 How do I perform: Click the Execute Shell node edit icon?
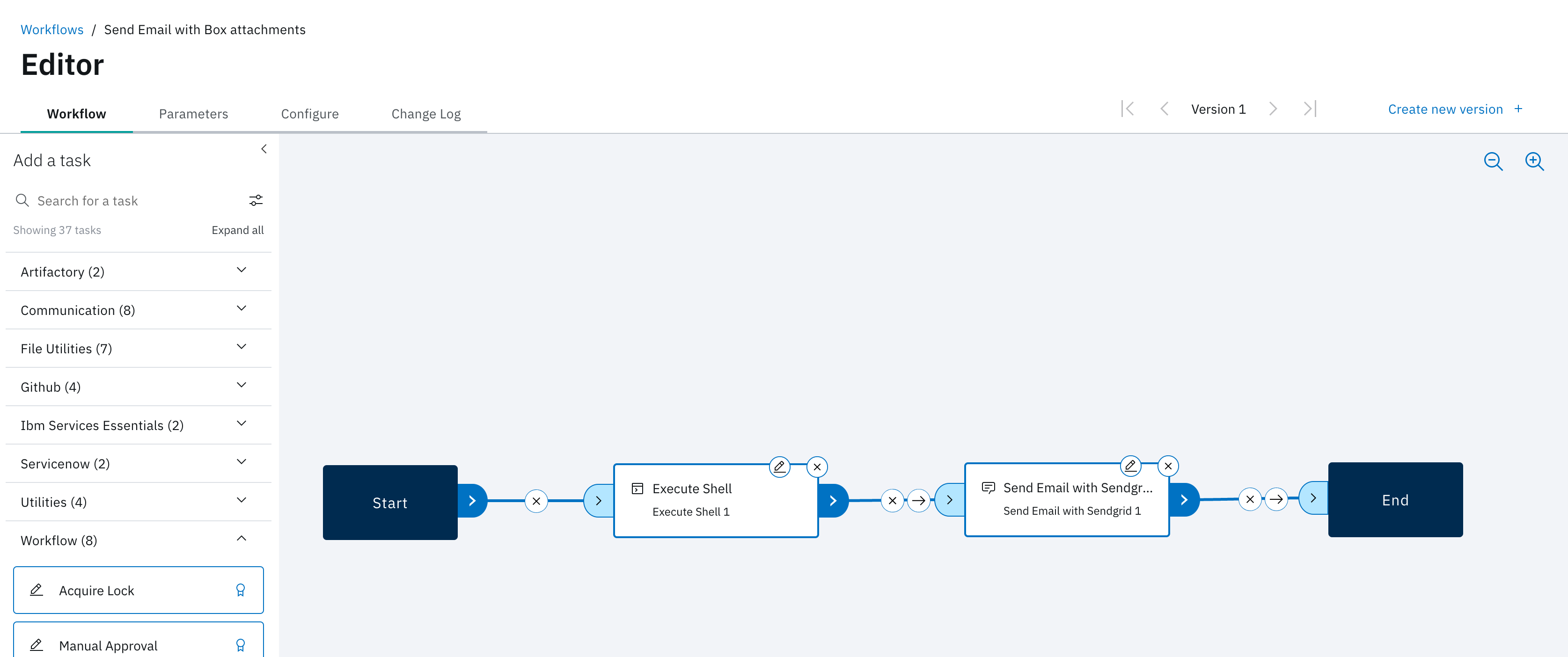coord(780,466)
